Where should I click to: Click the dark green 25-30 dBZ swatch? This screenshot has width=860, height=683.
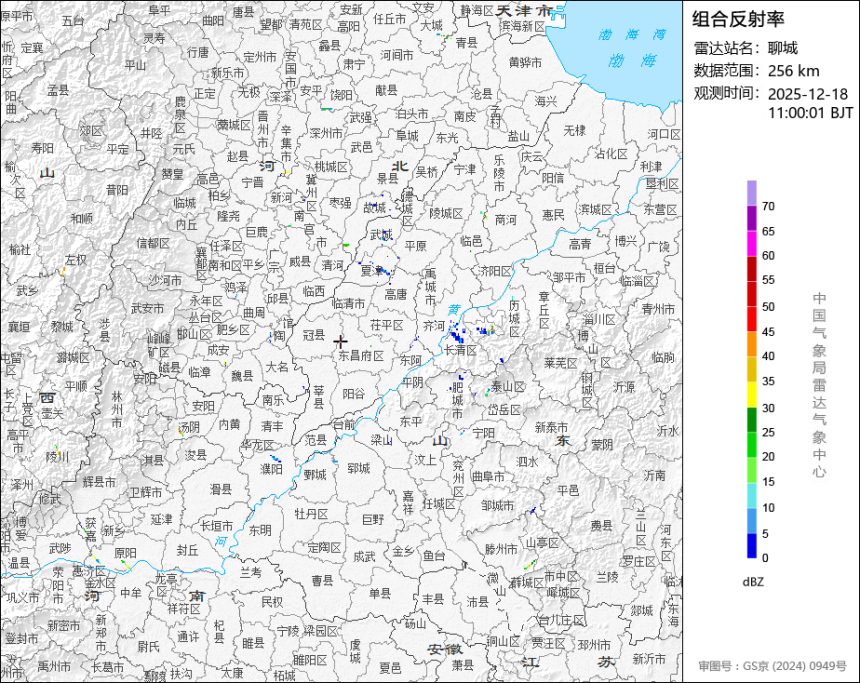[751, 420]
